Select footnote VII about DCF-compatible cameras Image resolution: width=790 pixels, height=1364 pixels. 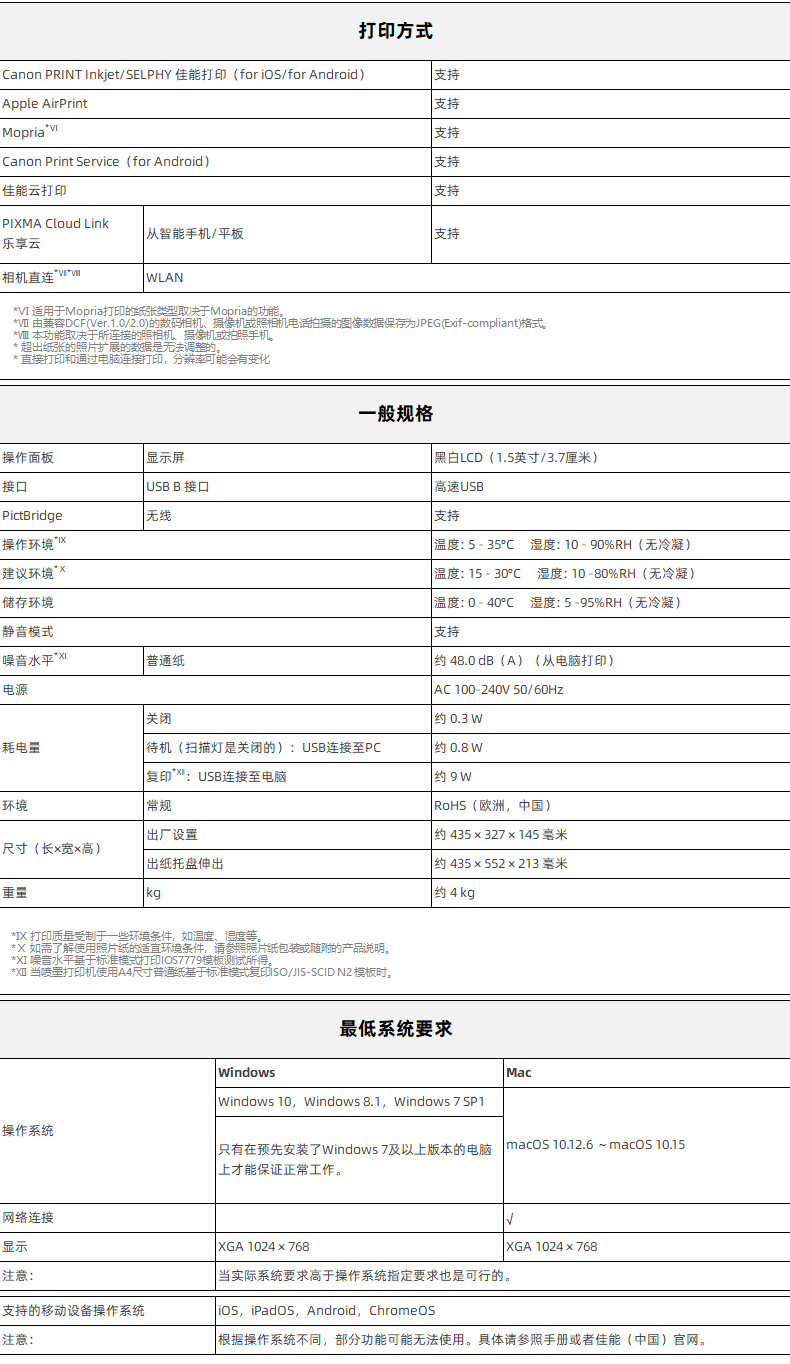(280, 323)
